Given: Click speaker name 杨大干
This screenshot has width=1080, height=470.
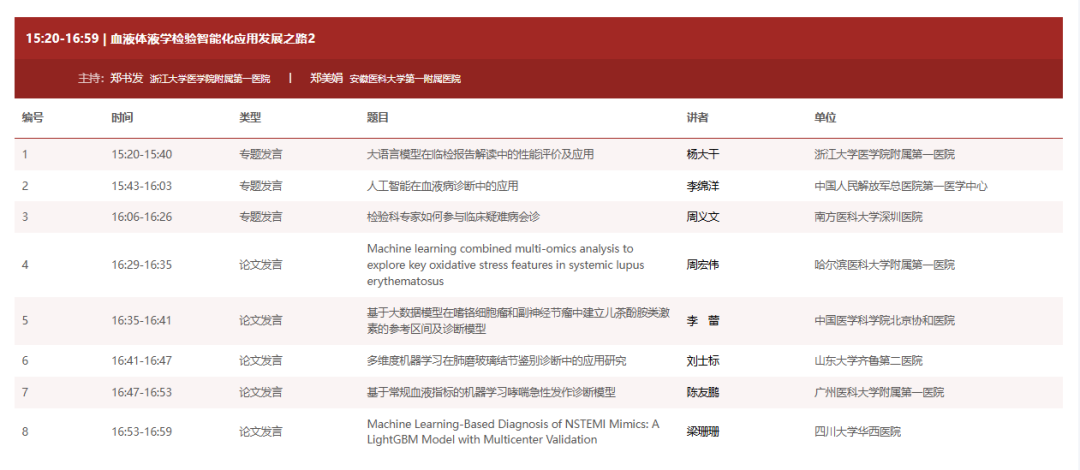Looking at the screenshot, I should click(x=703, y=154).
